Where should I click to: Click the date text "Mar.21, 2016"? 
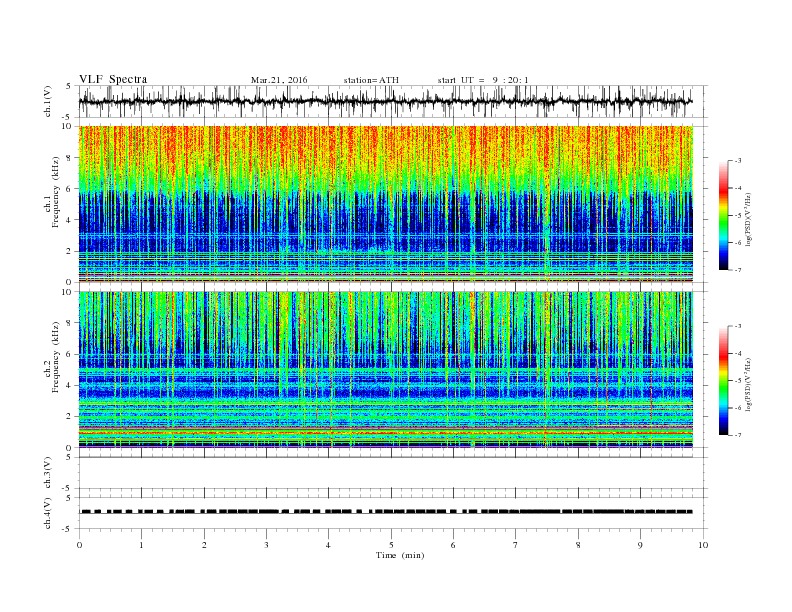[x=279, y=80]
